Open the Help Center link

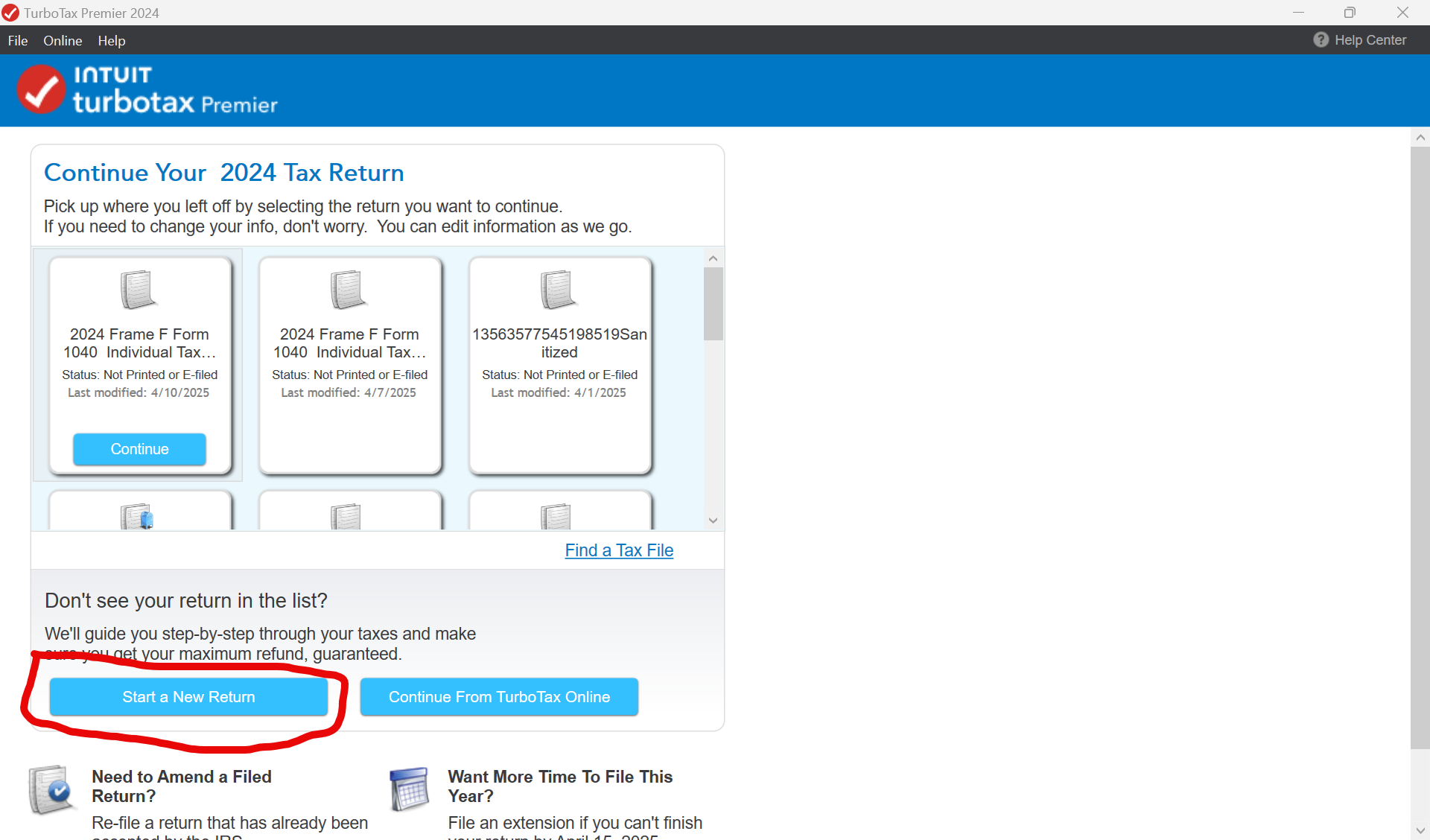click(x=1370, y=40)
